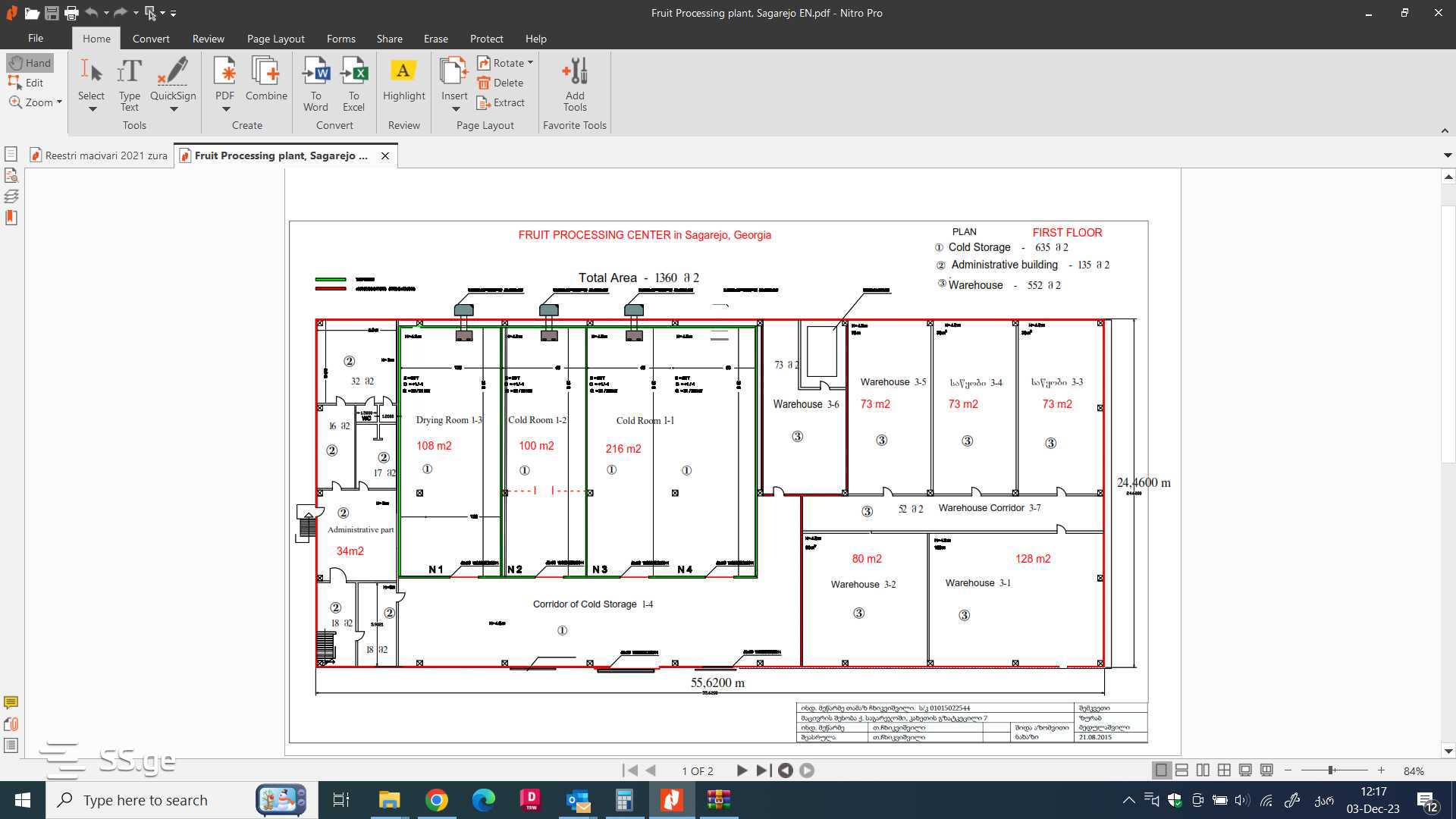Select continuous page view mode
This screenshot has width=1456, height=819.
point(1181,770)
